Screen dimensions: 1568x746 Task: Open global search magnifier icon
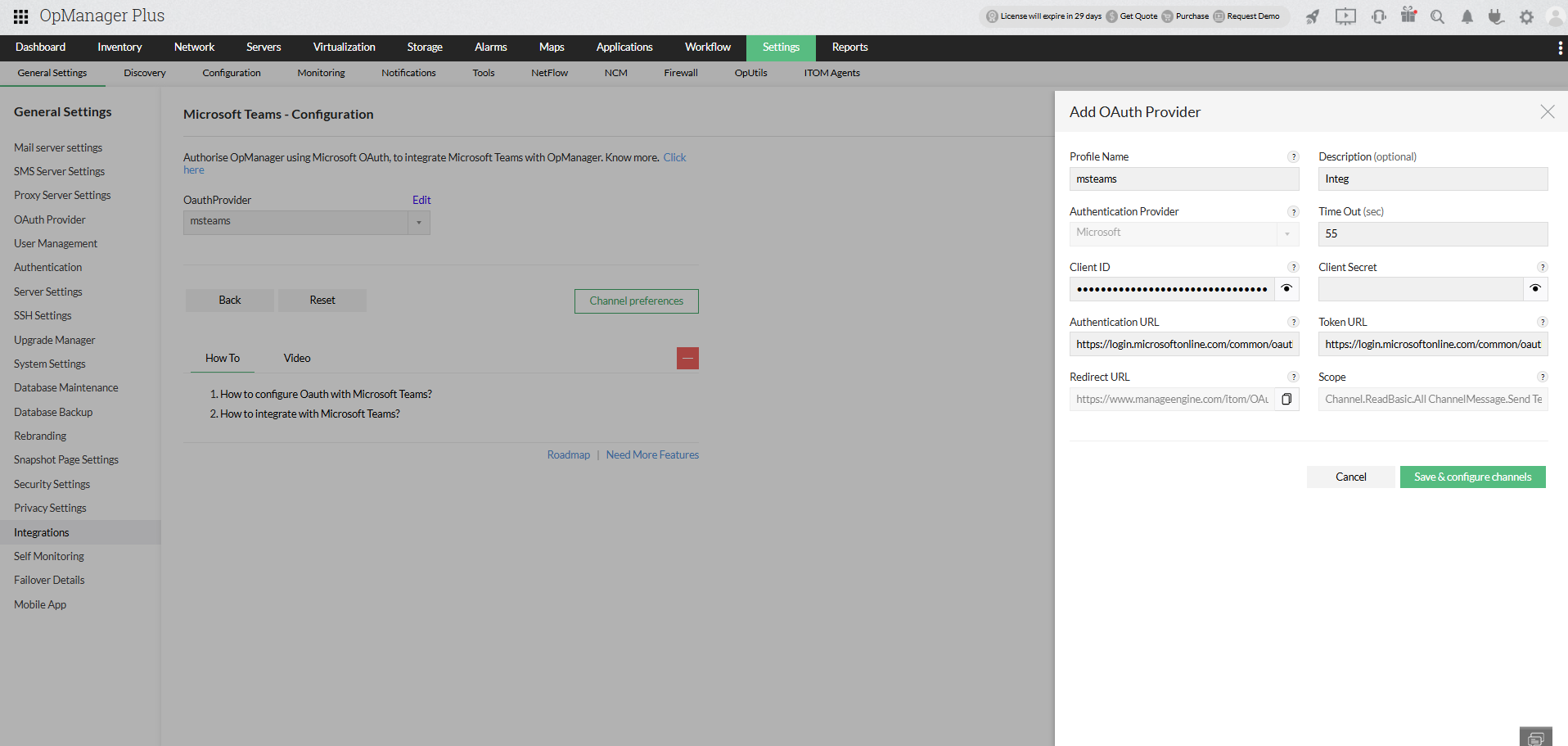pyautogui.click(x=1438, y=16)
